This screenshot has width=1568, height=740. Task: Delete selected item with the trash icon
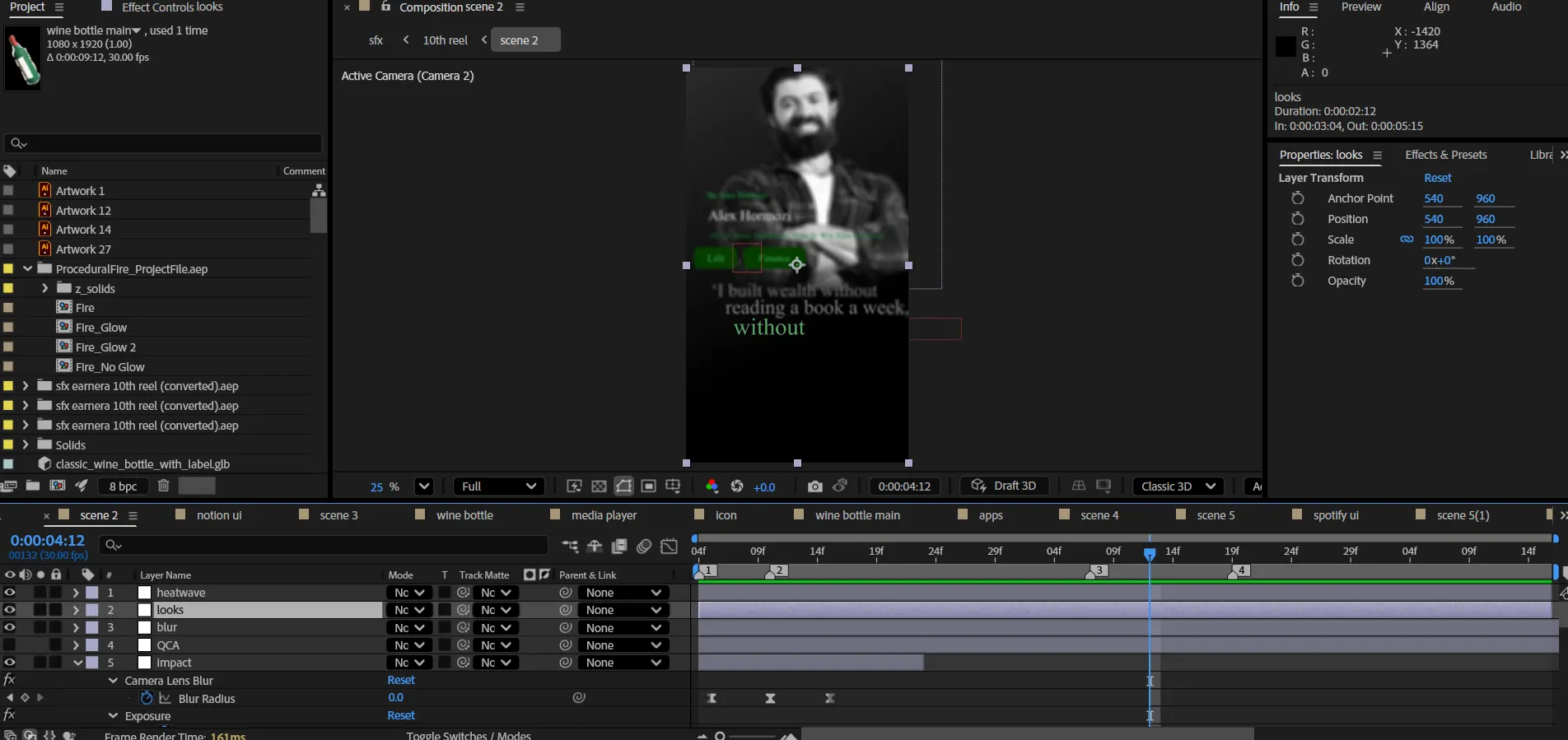pos(163,486)
